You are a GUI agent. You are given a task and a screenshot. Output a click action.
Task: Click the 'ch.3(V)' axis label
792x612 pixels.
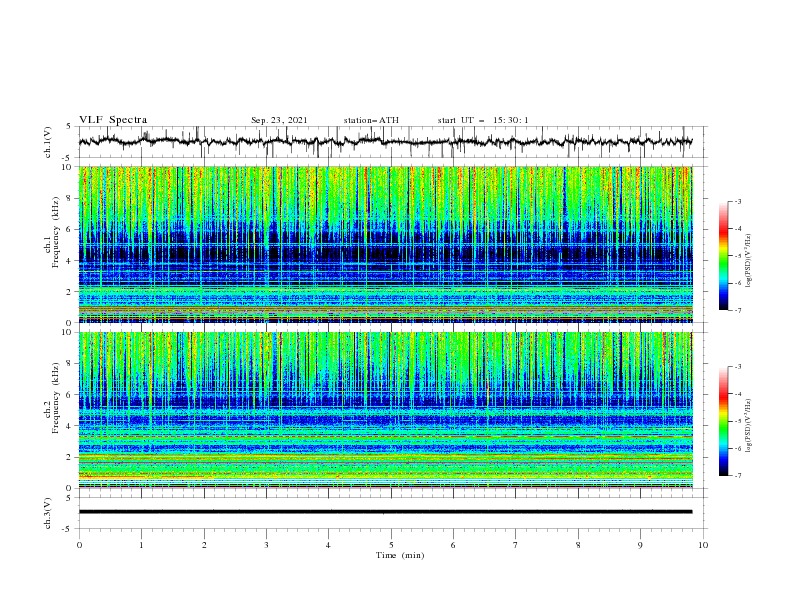click(48, 513)
